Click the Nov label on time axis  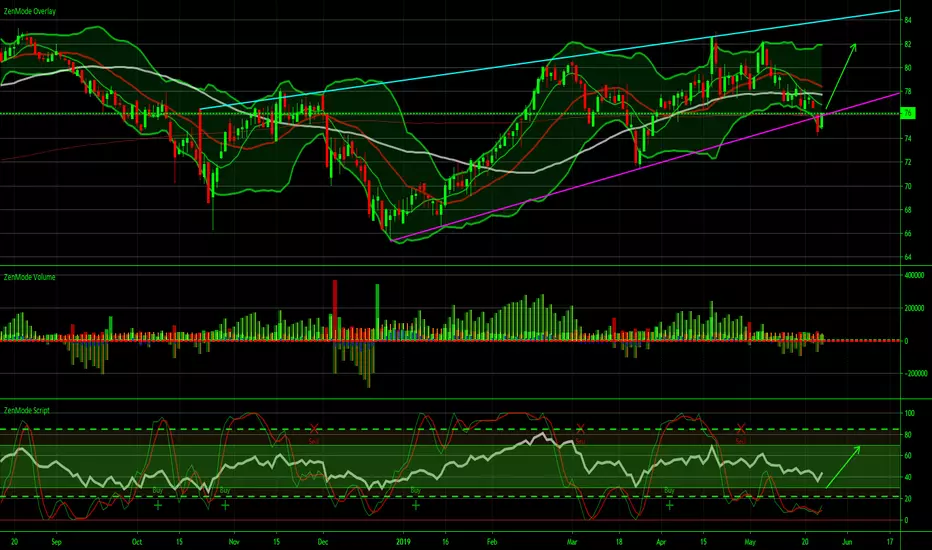pyautogui.click(x=234, y=542)
